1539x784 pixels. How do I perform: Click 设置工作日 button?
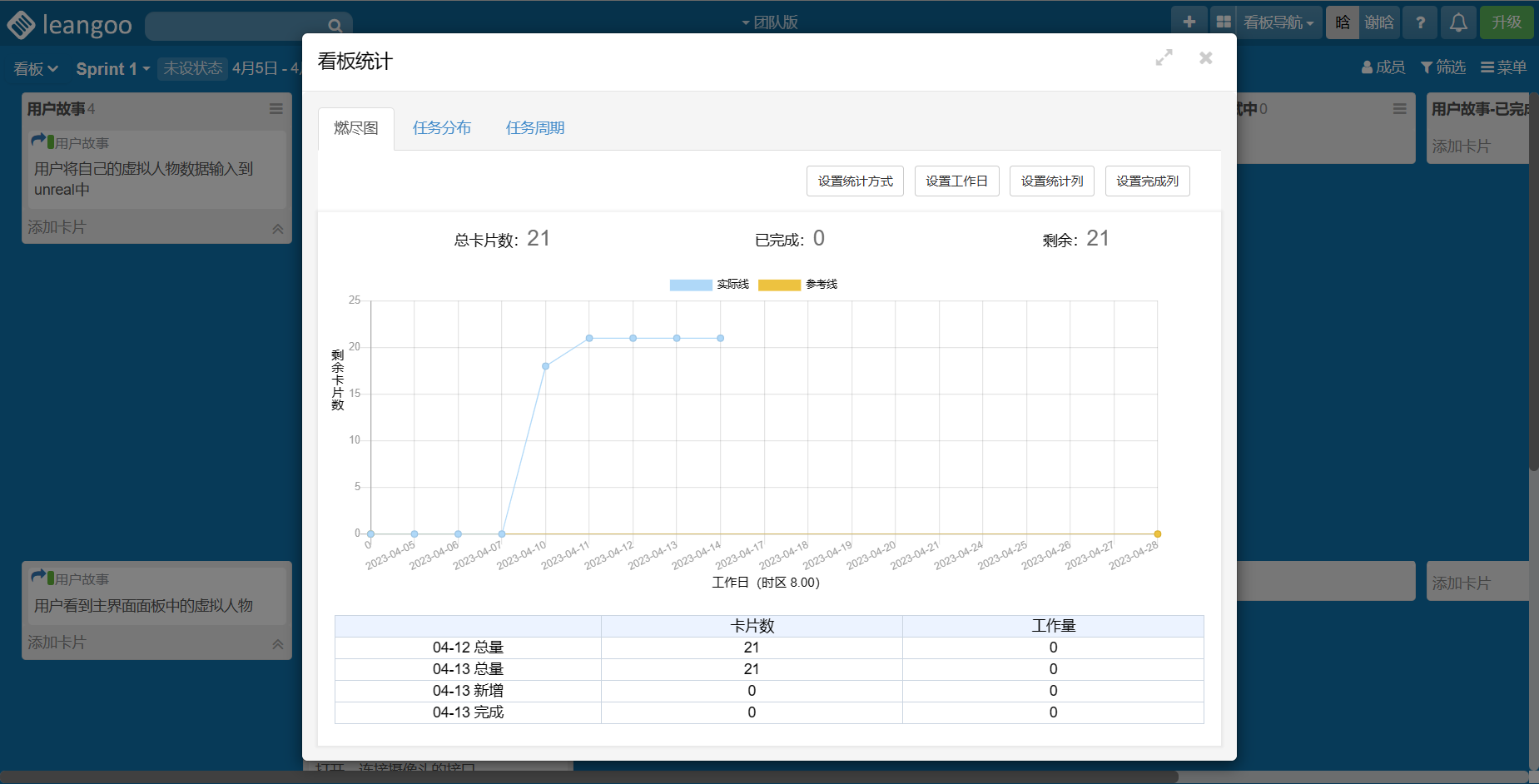956,181
